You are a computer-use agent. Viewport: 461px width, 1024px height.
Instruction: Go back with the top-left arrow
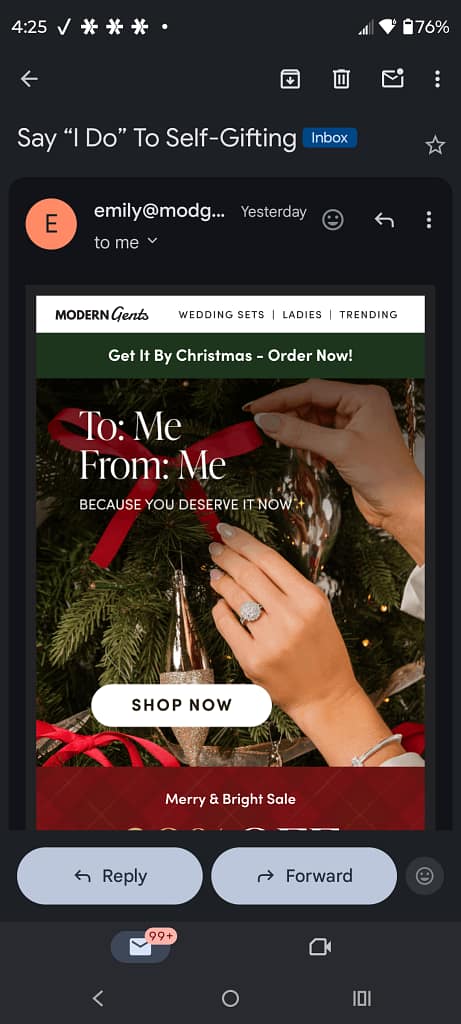point(29,79)
